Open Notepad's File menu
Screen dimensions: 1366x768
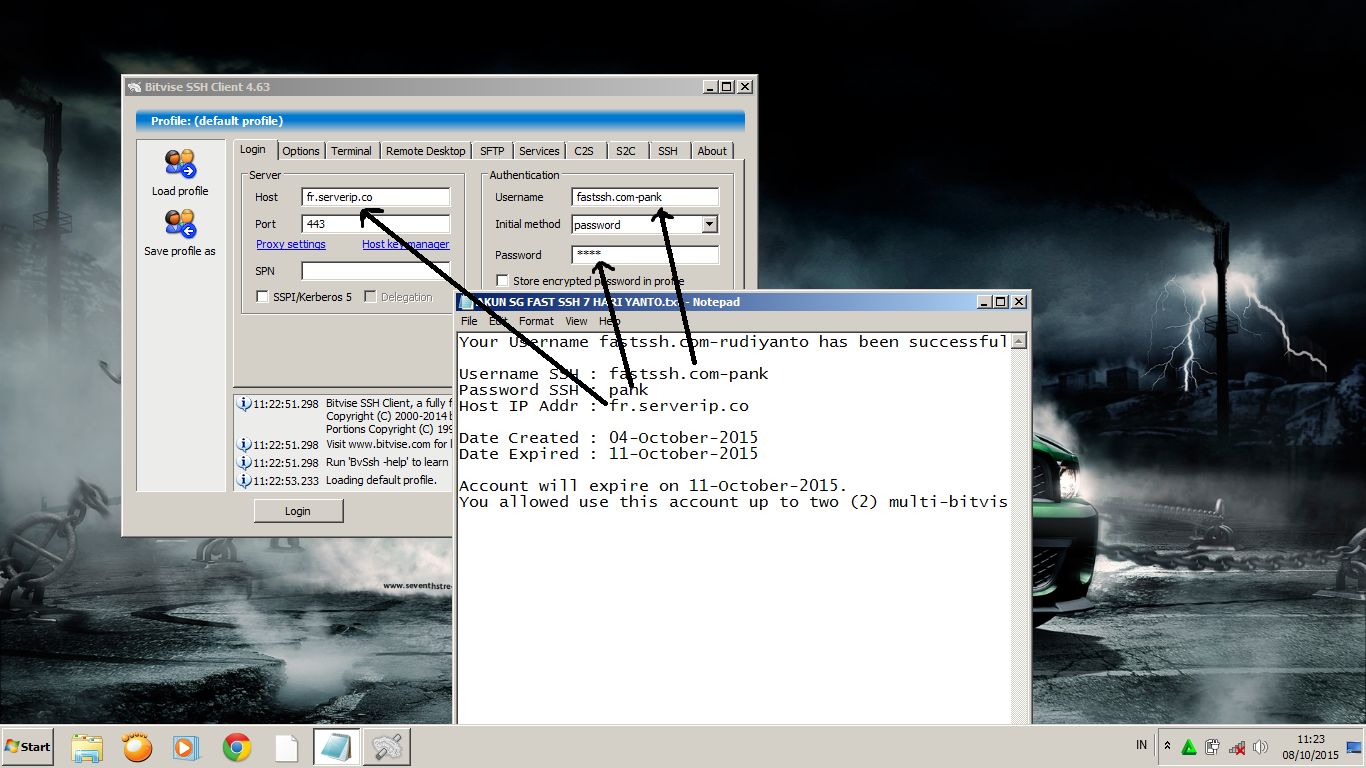469,321
